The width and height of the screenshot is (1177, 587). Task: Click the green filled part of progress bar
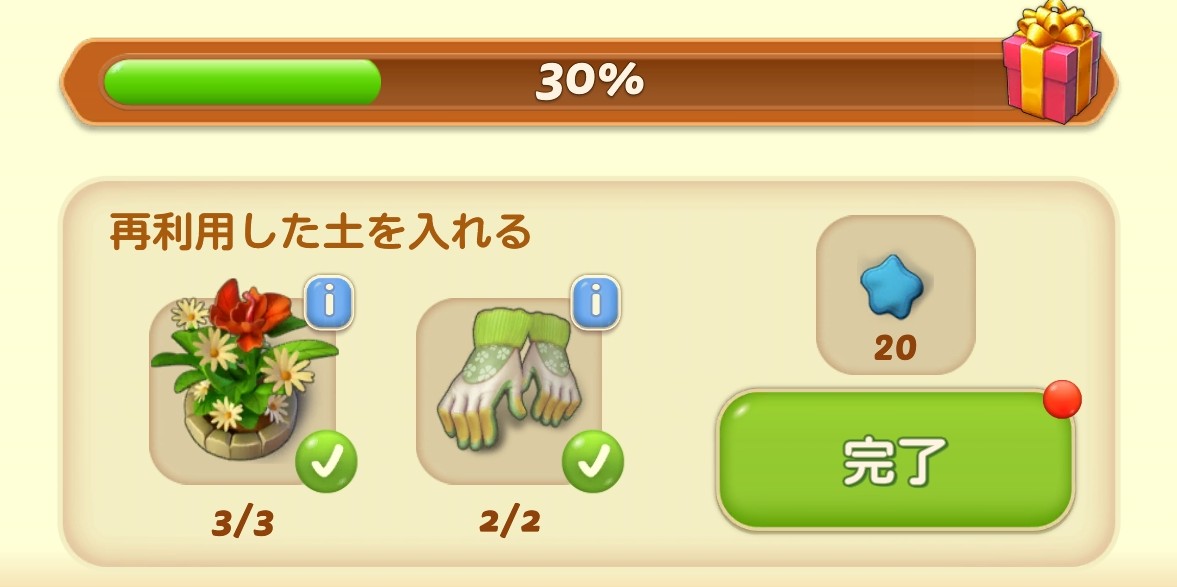(242, 82)
